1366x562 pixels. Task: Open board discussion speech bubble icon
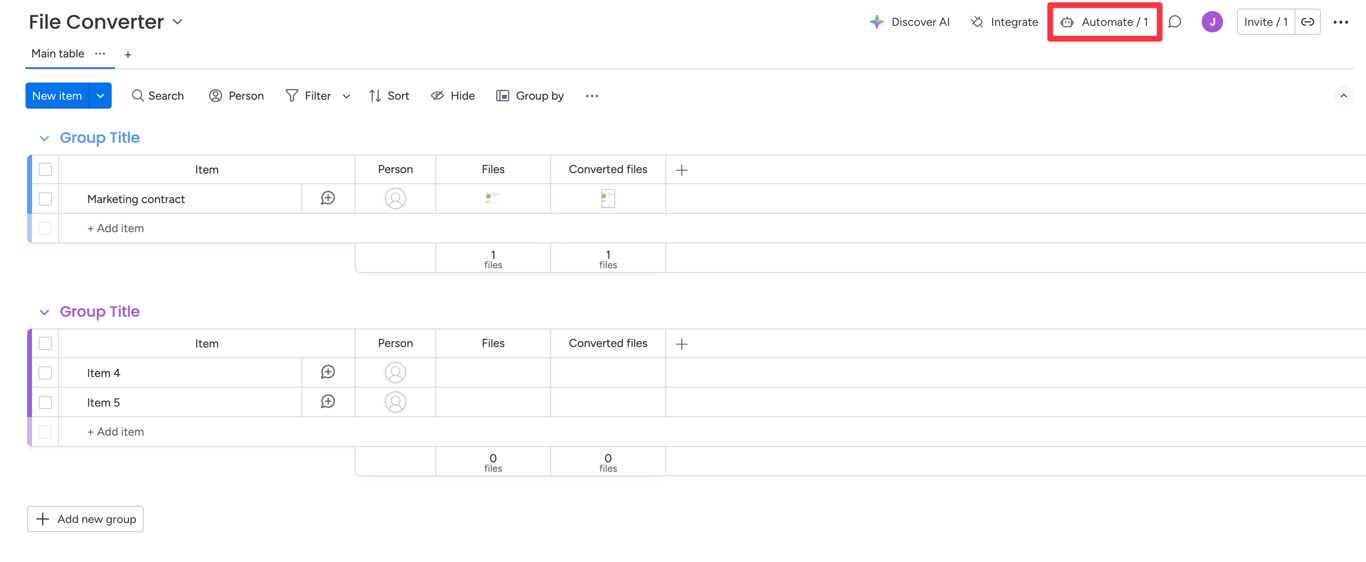[x=1175, y=22]
